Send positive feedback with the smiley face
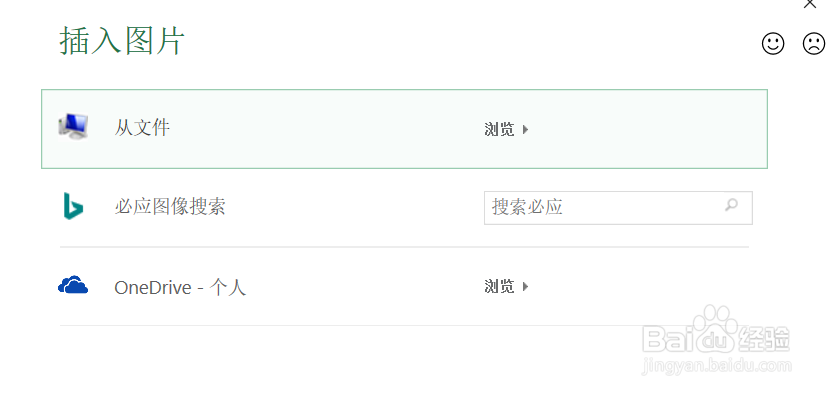This screenshot has height=394, width=837. pos(772,44)
